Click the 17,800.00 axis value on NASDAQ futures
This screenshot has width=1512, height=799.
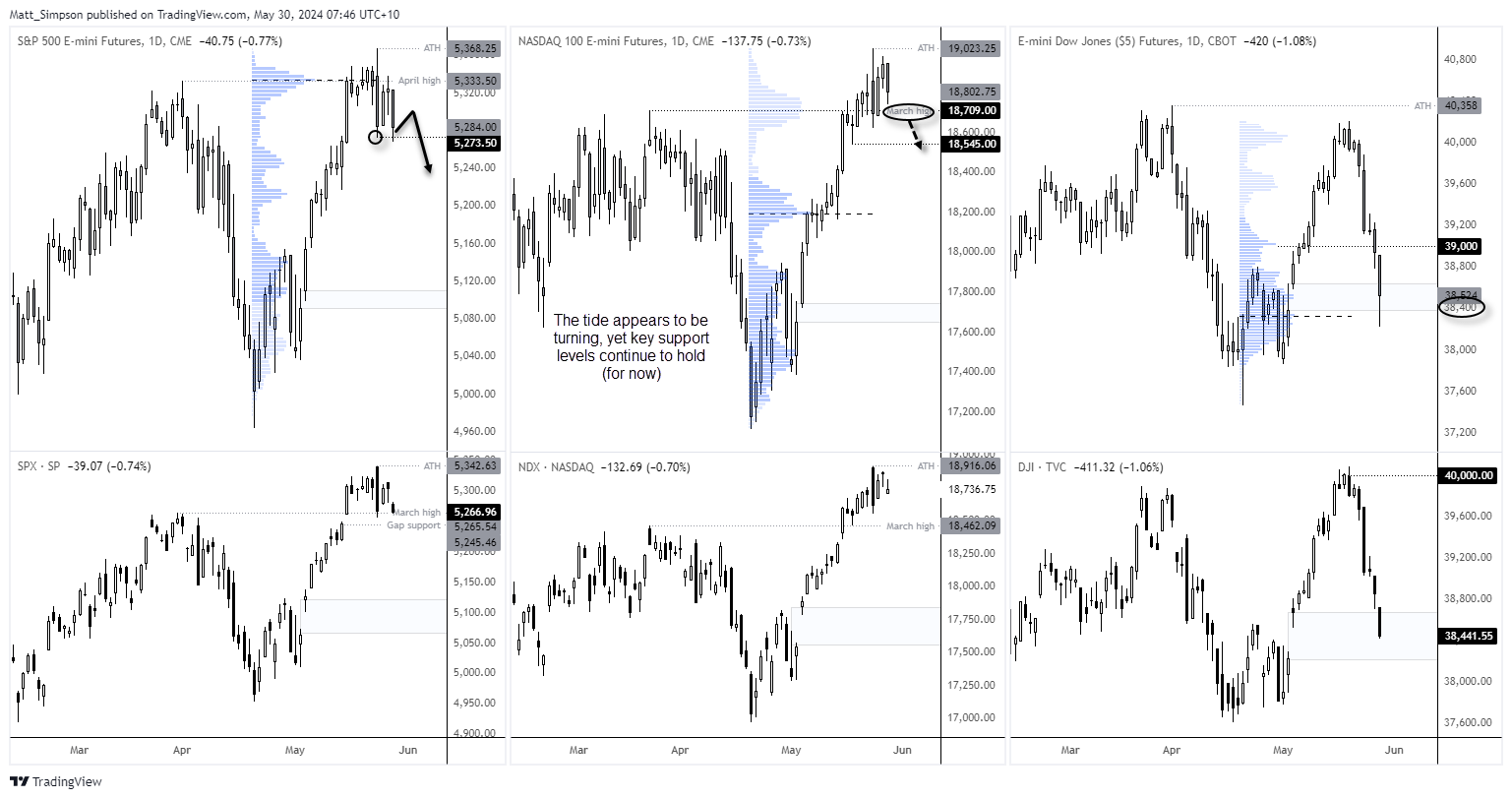(x=972, y=292)
